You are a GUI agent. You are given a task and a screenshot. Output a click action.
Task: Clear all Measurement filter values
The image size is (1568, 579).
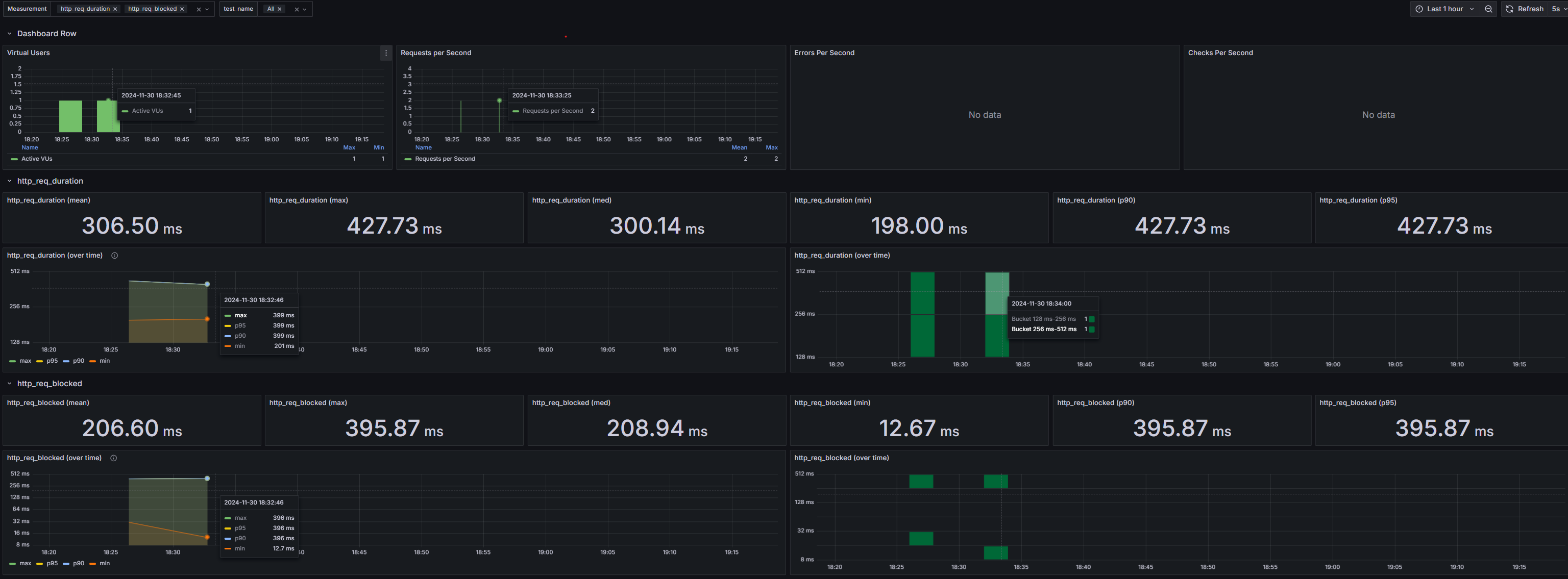[x=199, y=9]
